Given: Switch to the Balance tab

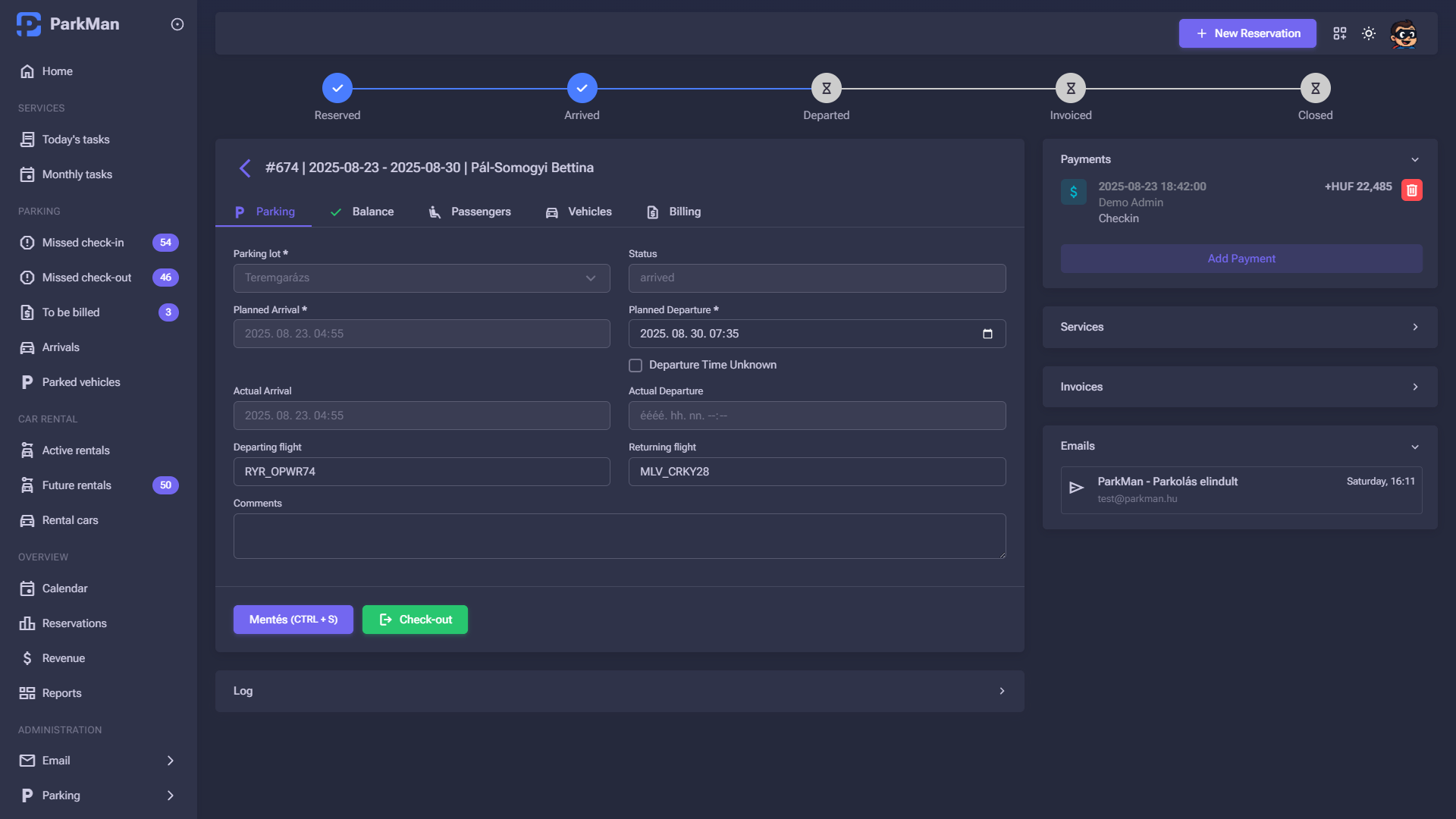Looking at the screenshot, I should tap(362, 212).
